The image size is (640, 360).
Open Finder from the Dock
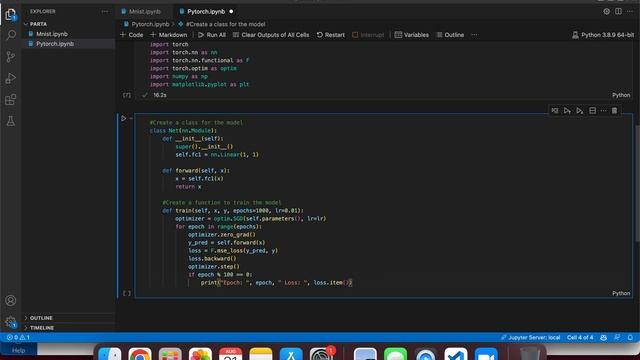109,354
